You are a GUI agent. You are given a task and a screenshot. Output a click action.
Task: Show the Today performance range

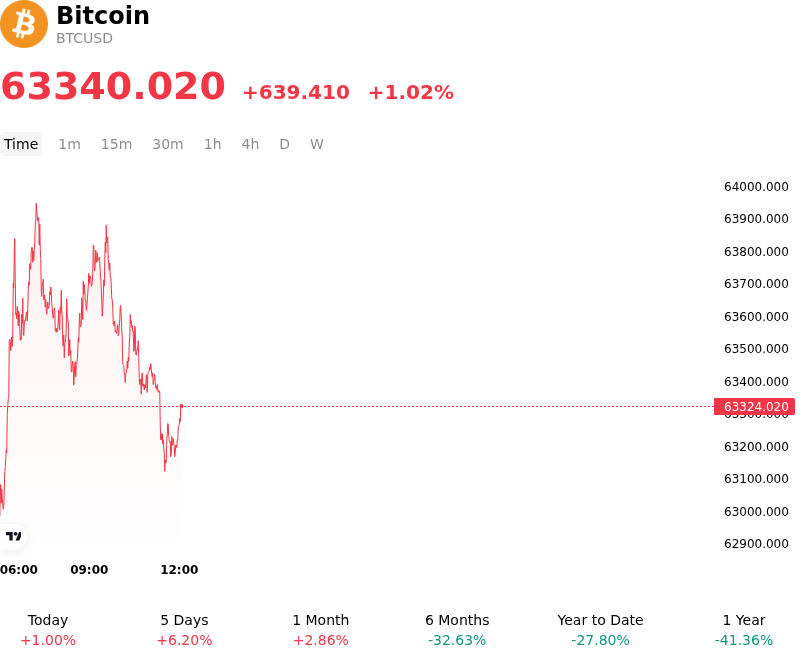pyautogui.click(x=47, y=630)
